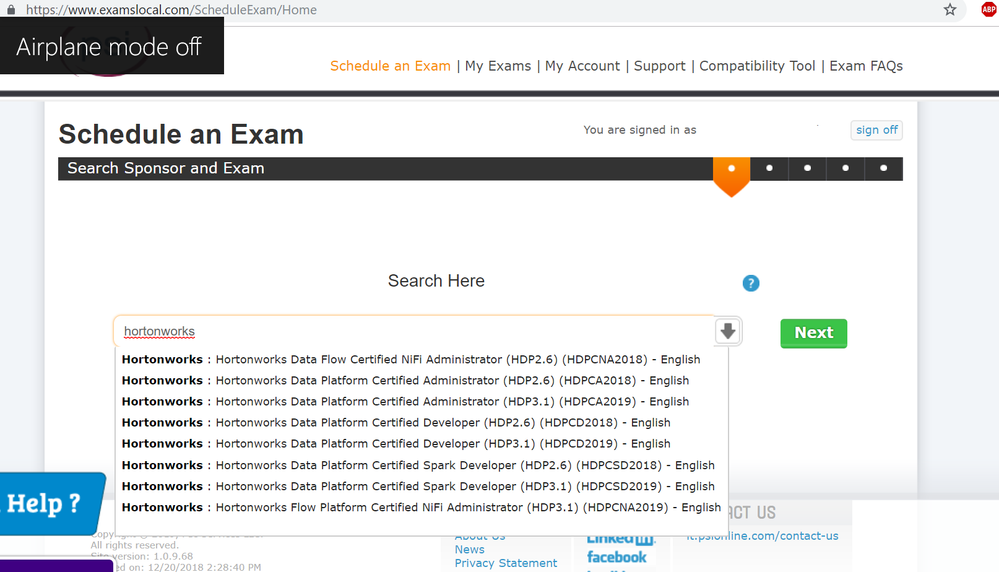This screenshot has width=999, height=572.
Task: Go to My Account page
Action: click(x=582, y=66)
